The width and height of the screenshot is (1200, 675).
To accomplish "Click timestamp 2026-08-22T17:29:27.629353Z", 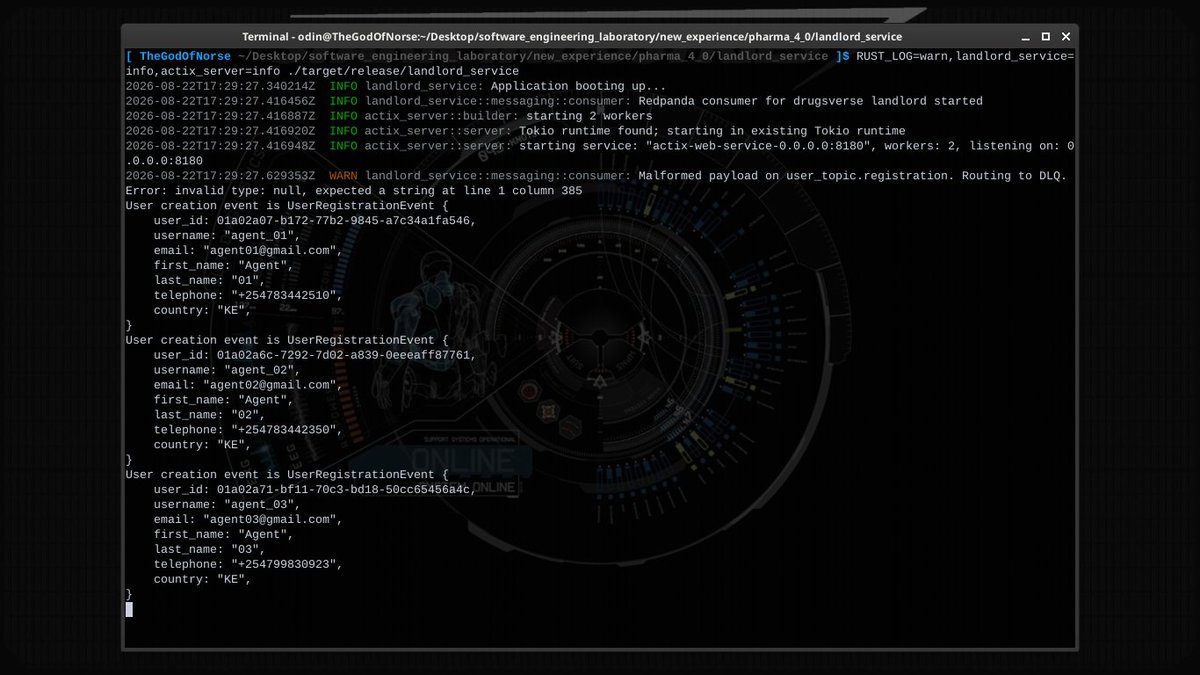I will (x=220, y=176).
